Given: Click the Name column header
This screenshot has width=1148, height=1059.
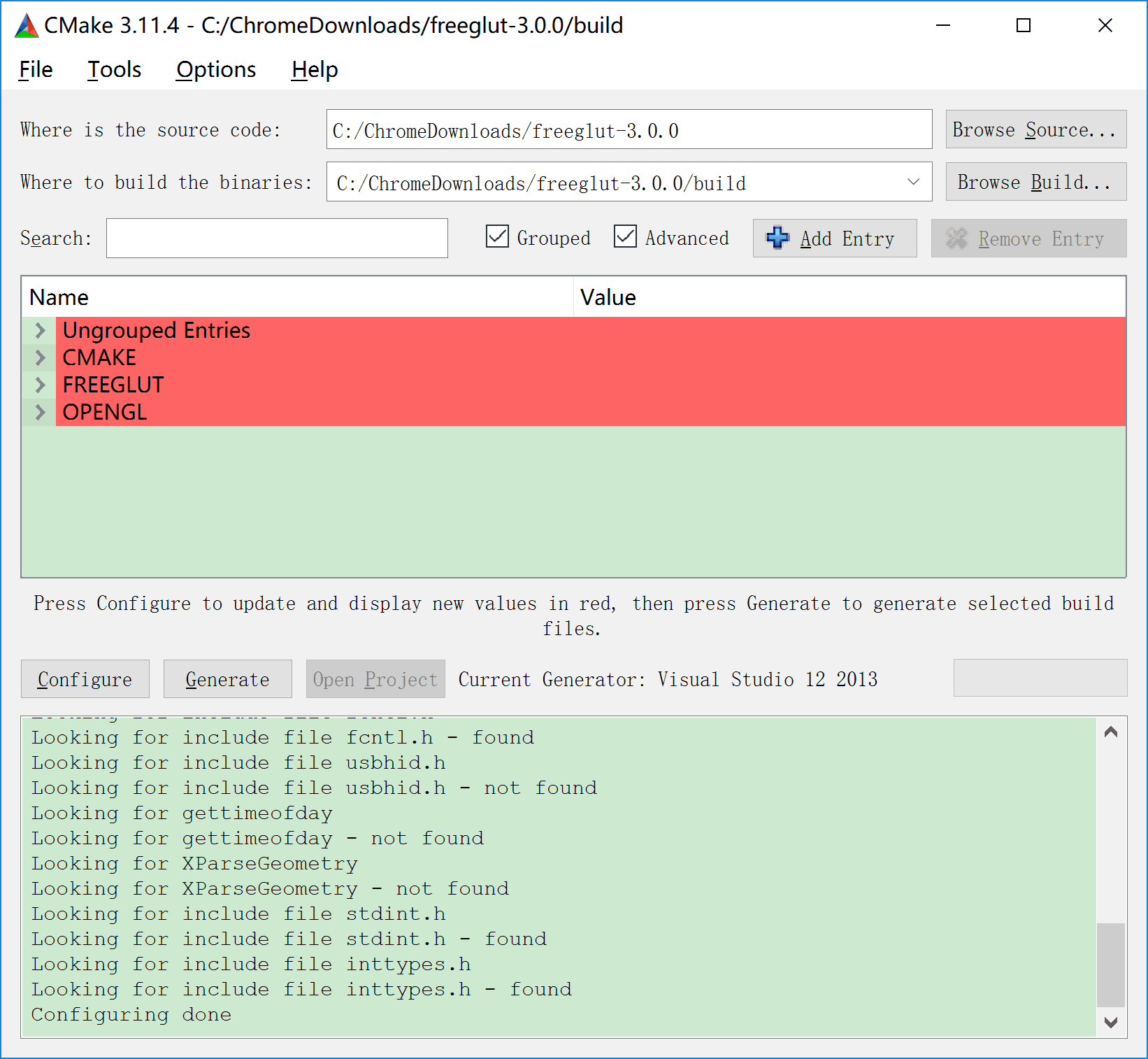Looking at the screenshot, I should pyautogui.click(x=298, y=297).
